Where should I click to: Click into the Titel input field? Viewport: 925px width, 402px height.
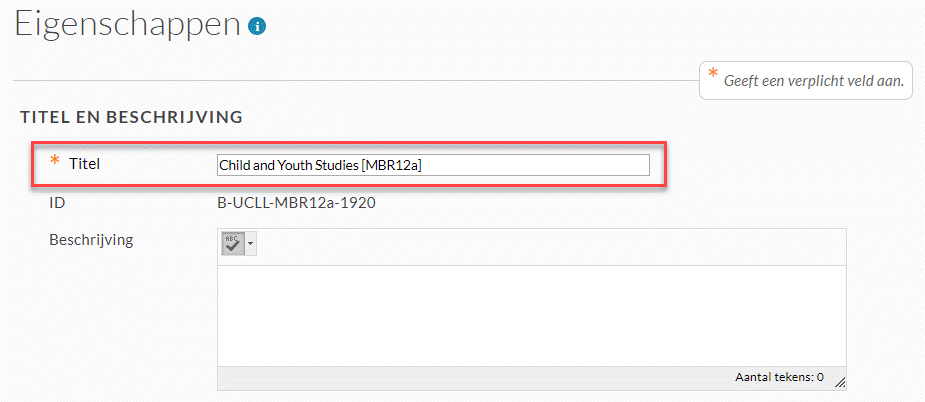click(433, 165)
